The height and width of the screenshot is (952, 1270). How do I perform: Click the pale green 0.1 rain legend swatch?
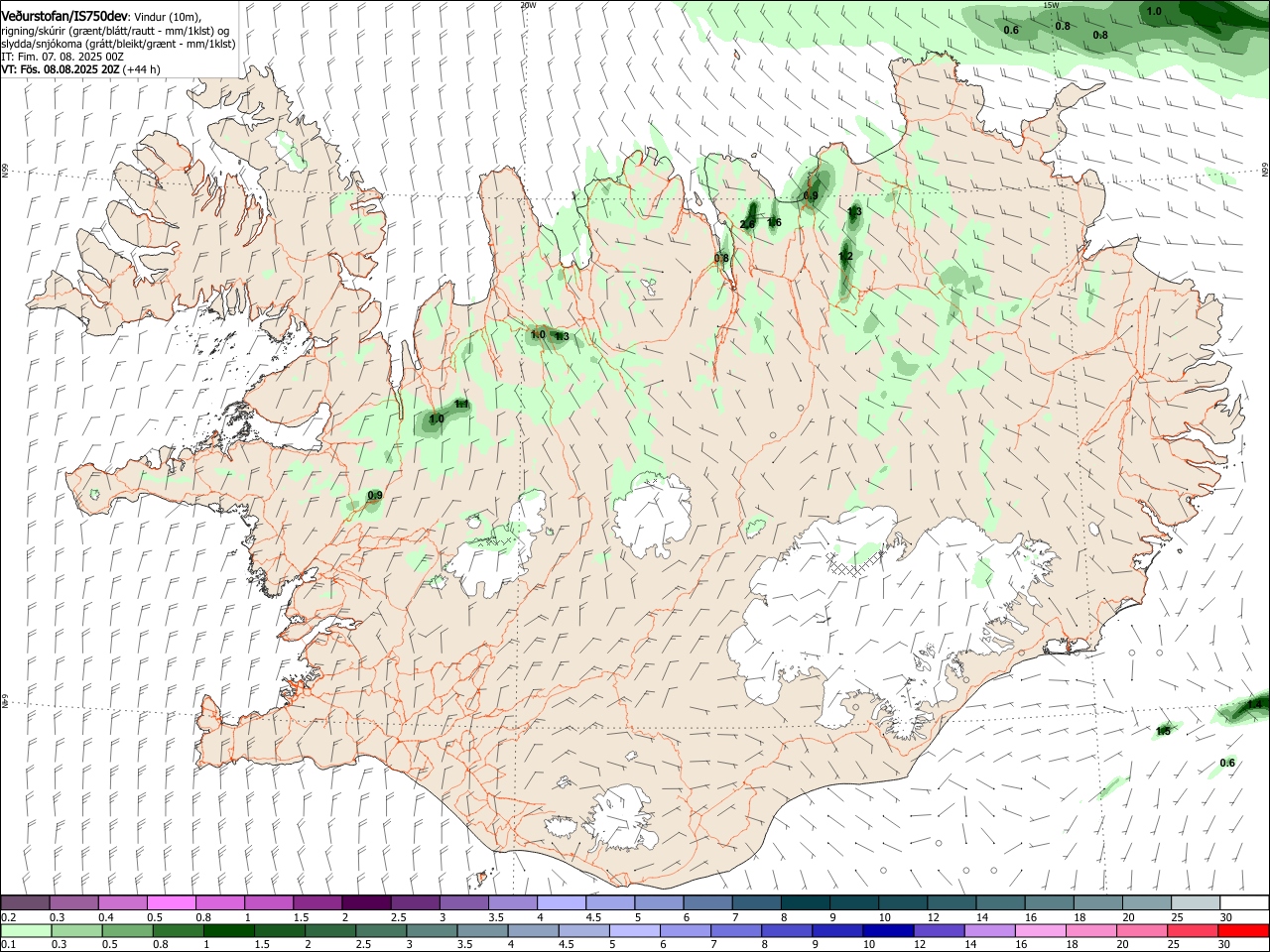coord(25,931)
